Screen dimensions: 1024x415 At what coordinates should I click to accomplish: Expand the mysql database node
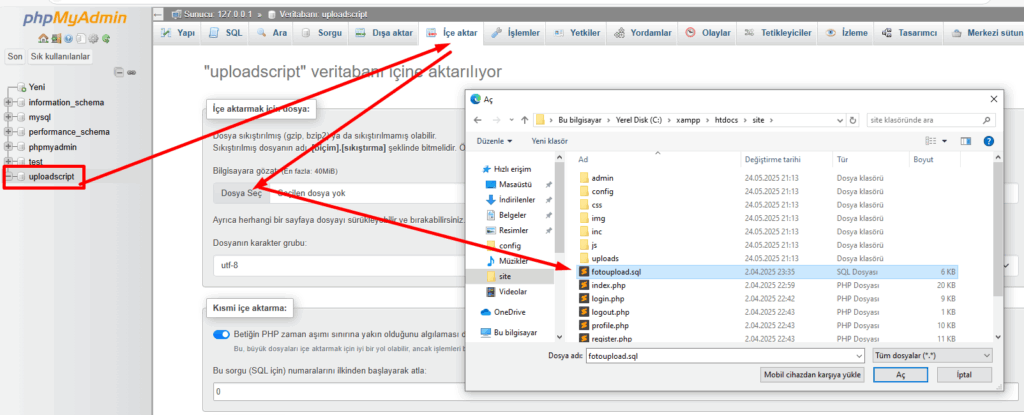pos(8,117)
